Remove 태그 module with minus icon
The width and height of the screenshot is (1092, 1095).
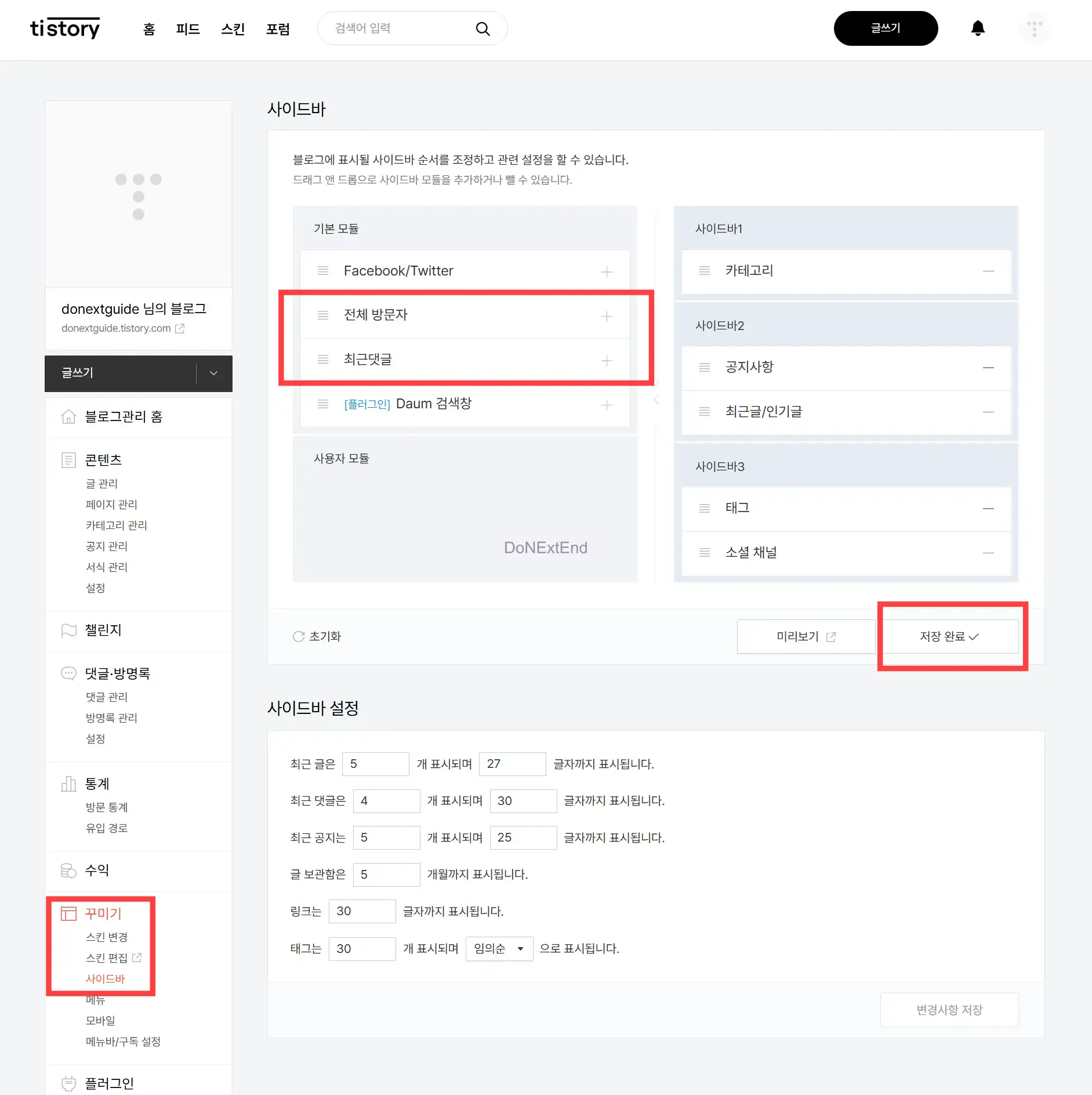coord(988,508)
